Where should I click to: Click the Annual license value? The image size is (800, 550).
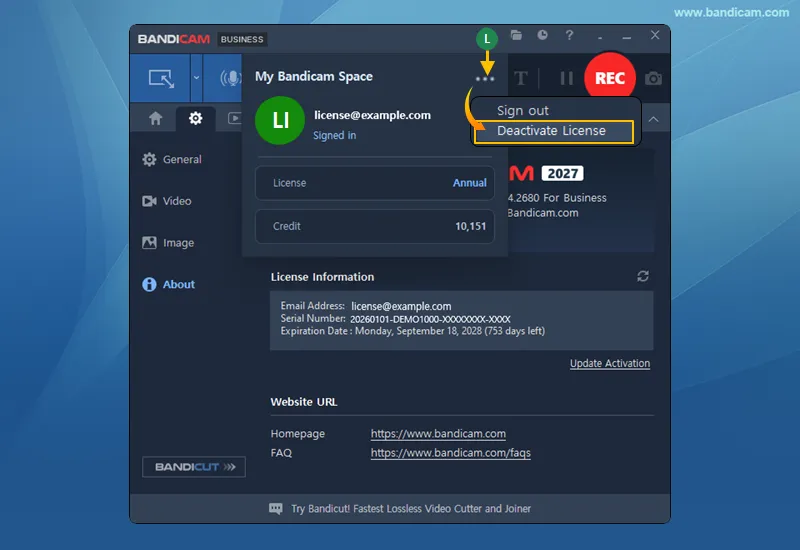click(x=469, y=183)
